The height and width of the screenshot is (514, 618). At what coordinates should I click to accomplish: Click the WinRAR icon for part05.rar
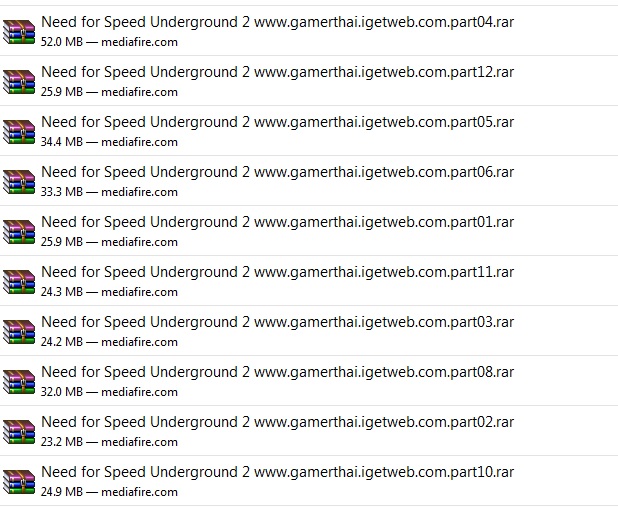(x=19, y=132)
